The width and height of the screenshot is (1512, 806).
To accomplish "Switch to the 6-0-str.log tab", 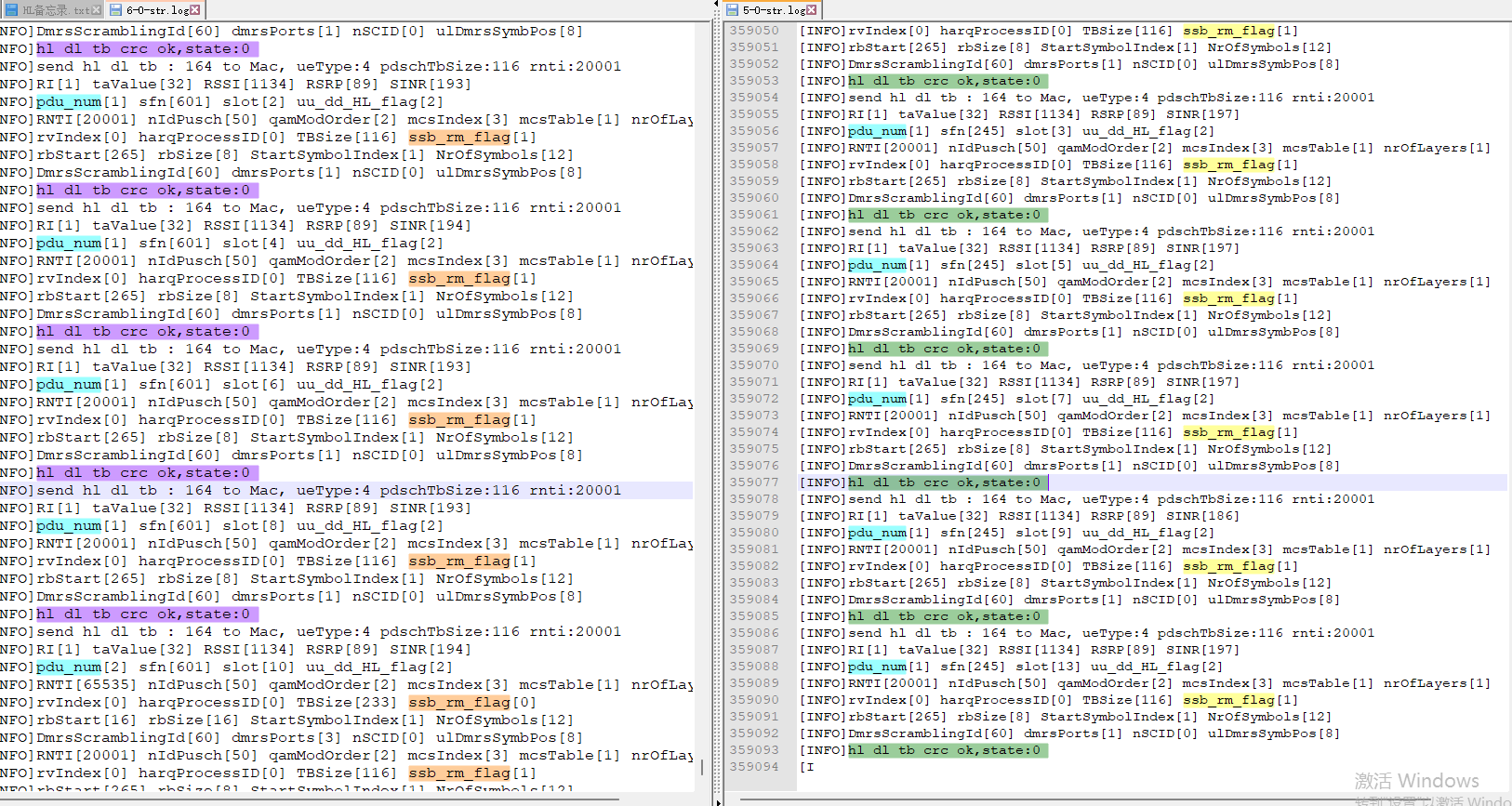I will pos(156,10).
